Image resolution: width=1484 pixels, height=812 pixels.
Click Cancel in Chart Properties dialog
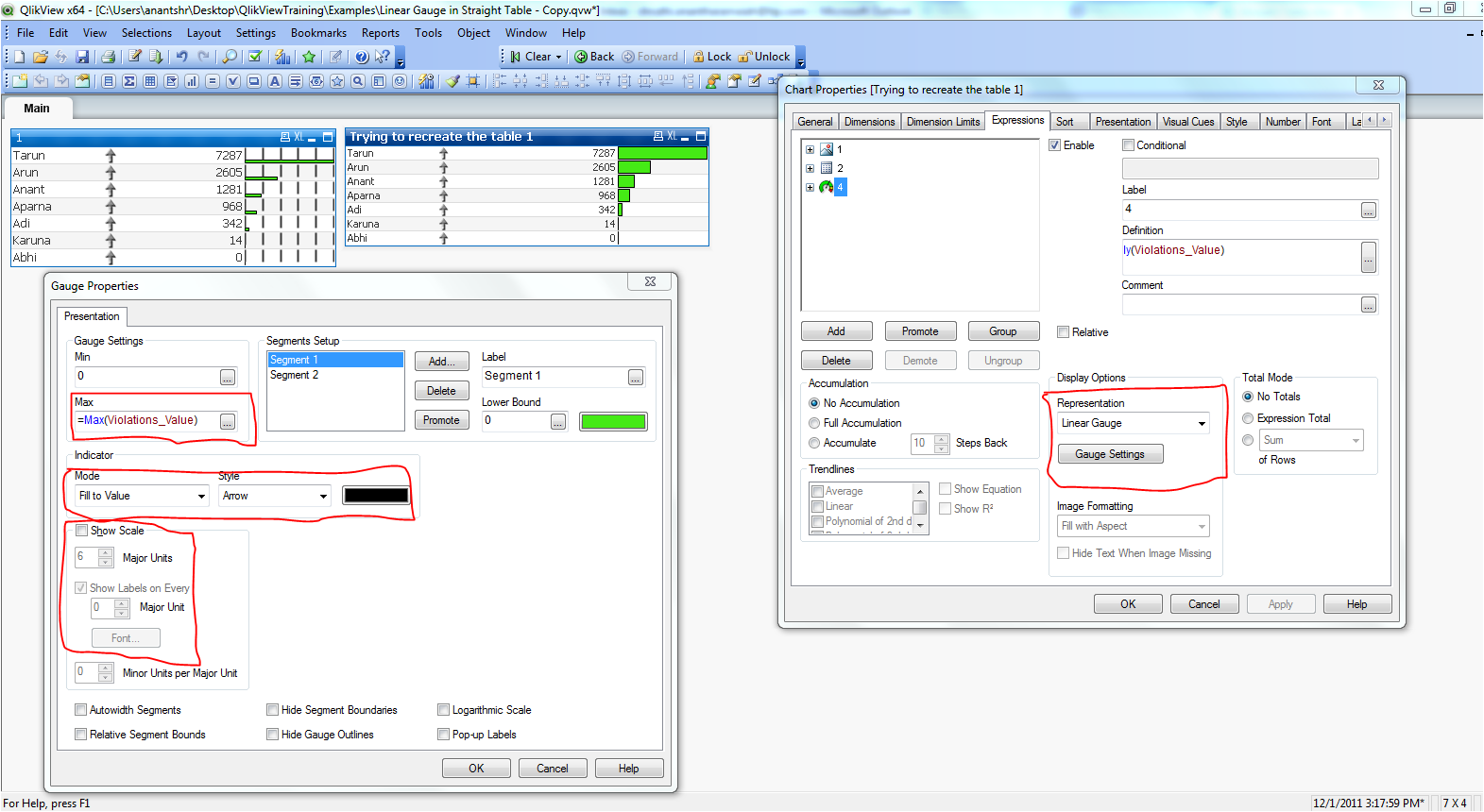tap(1204, 604)
